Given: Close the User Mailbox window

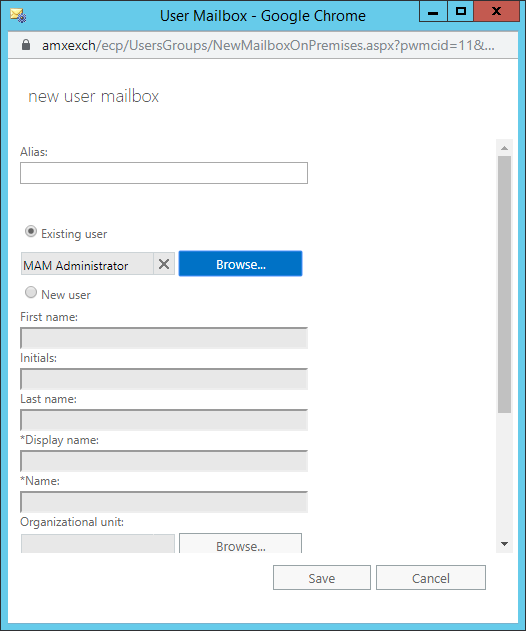Looking at the screenshot, I should [x=497, y=12].
